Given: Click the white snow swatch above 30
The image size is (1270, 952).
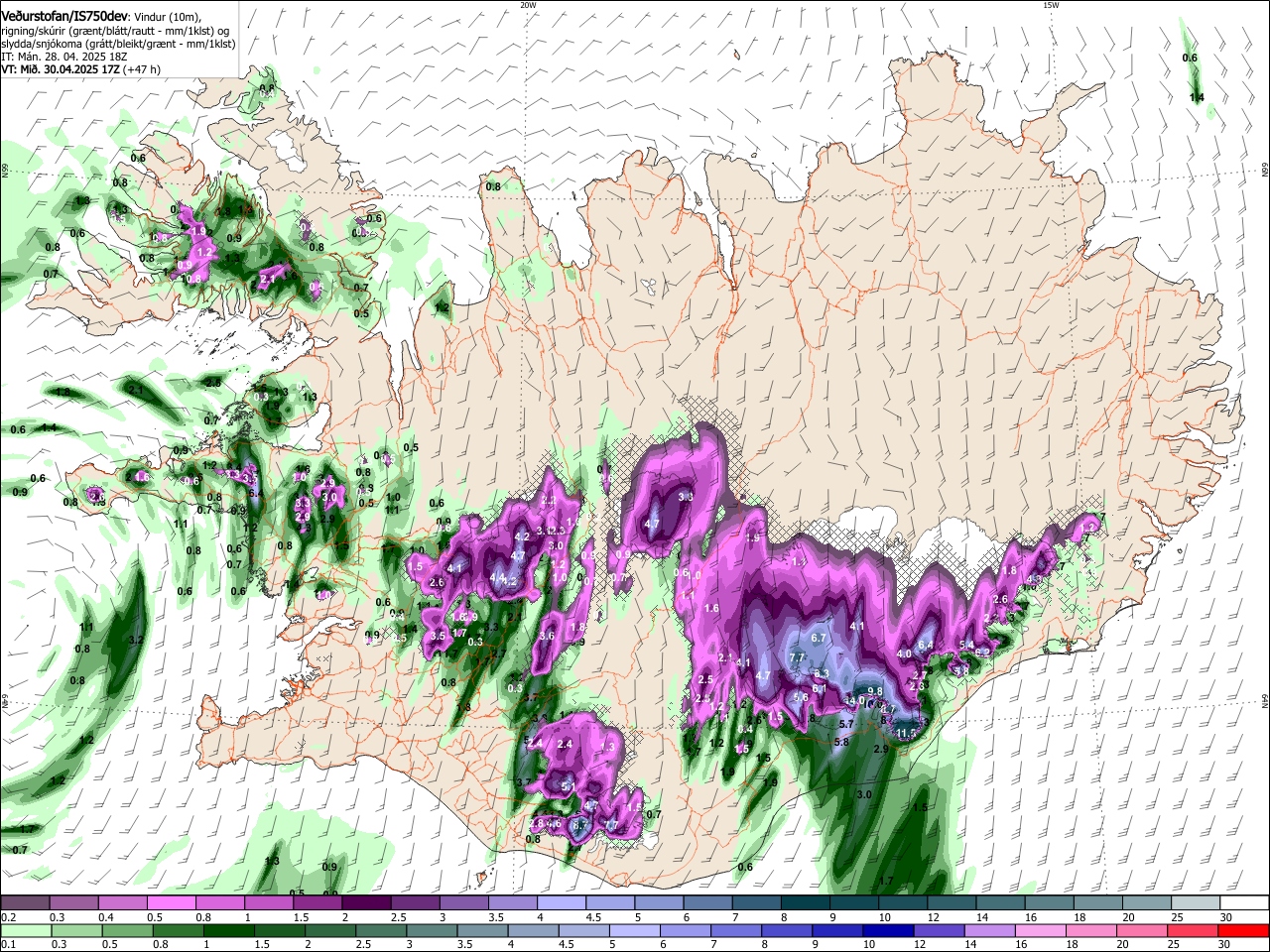Looking at the screenshot, I should pyautogui.click(x=1245, y=903).
